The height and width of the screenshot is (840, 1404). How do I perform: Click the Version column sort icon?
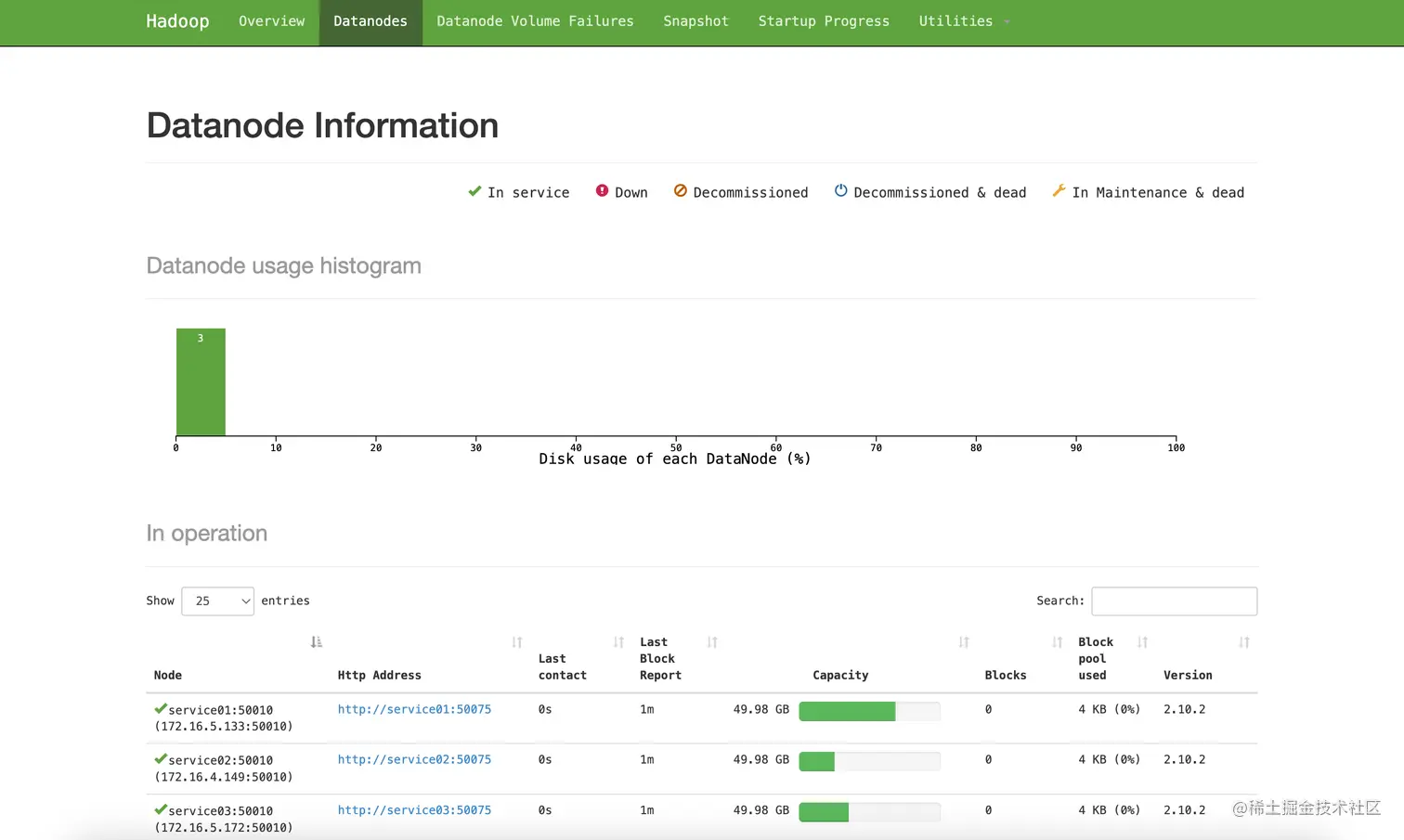pyautogui.click(x=1244, y=642)
